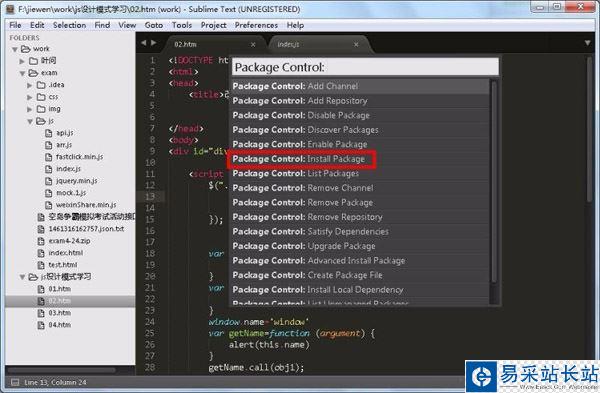Open 04.htm in sidebar
600x393 pixels.
click(x=59, y=325)
